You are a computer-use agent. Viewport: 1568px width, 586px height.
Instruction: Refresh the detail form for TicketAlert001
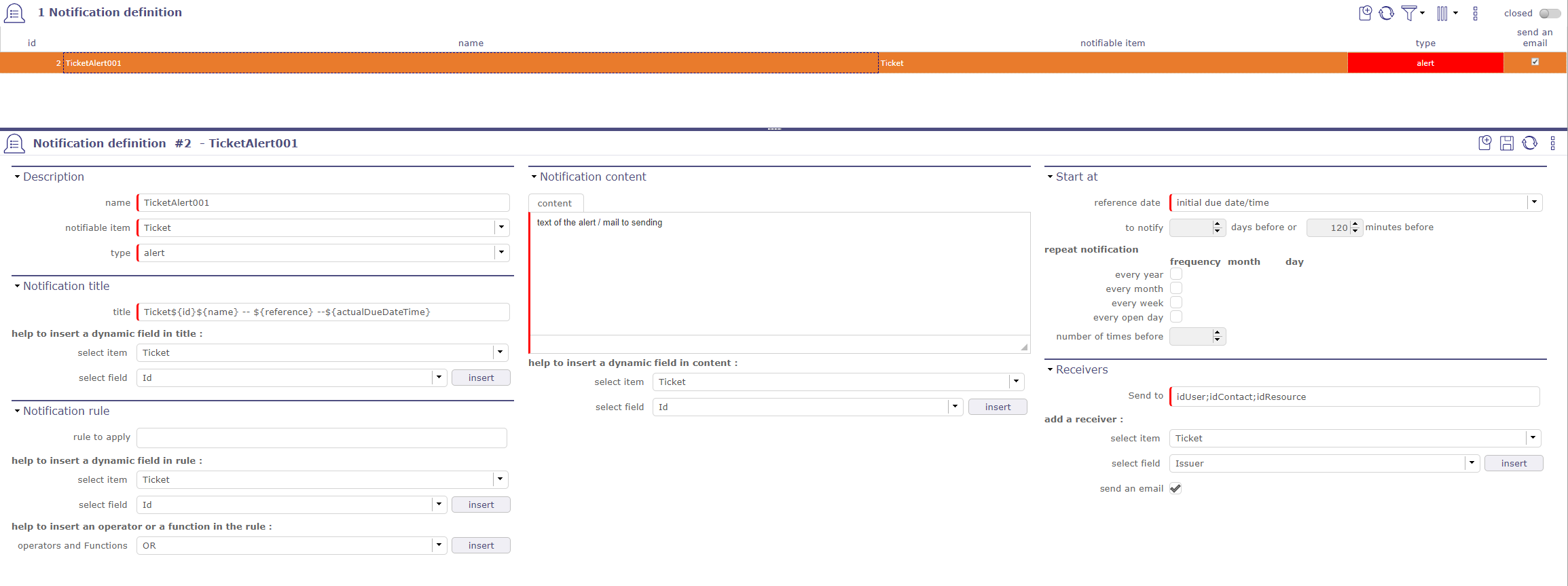click(x=1529, y=143)
